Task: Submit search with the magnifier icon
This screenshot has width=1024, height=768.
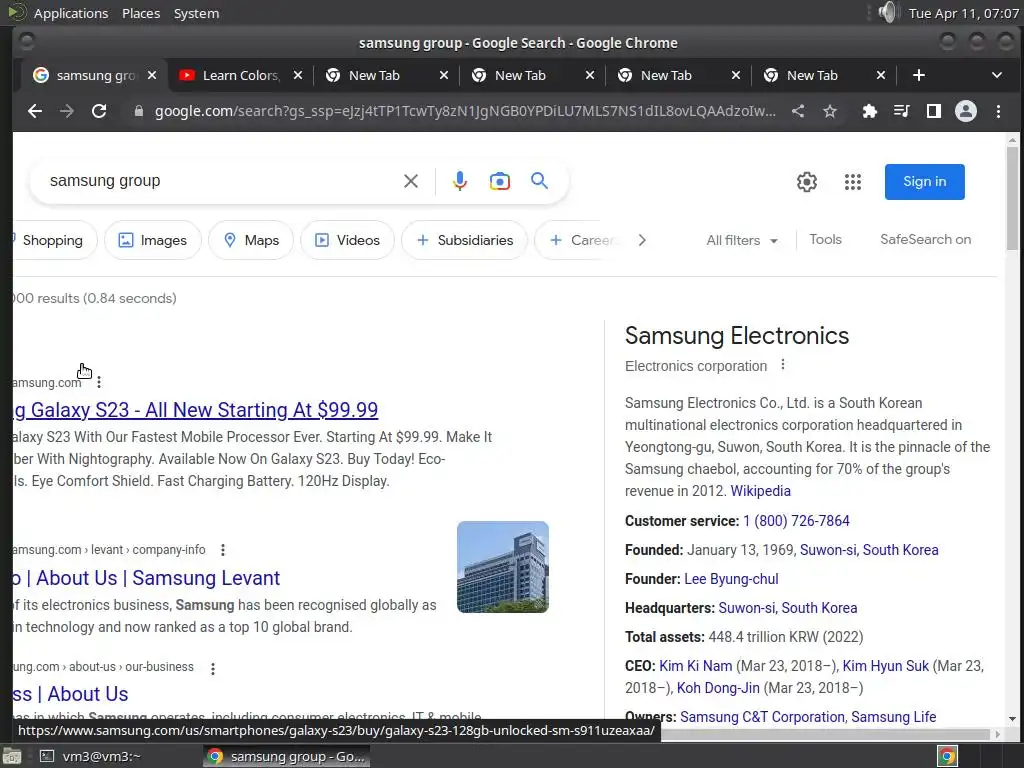Action: tap(539, 180)
